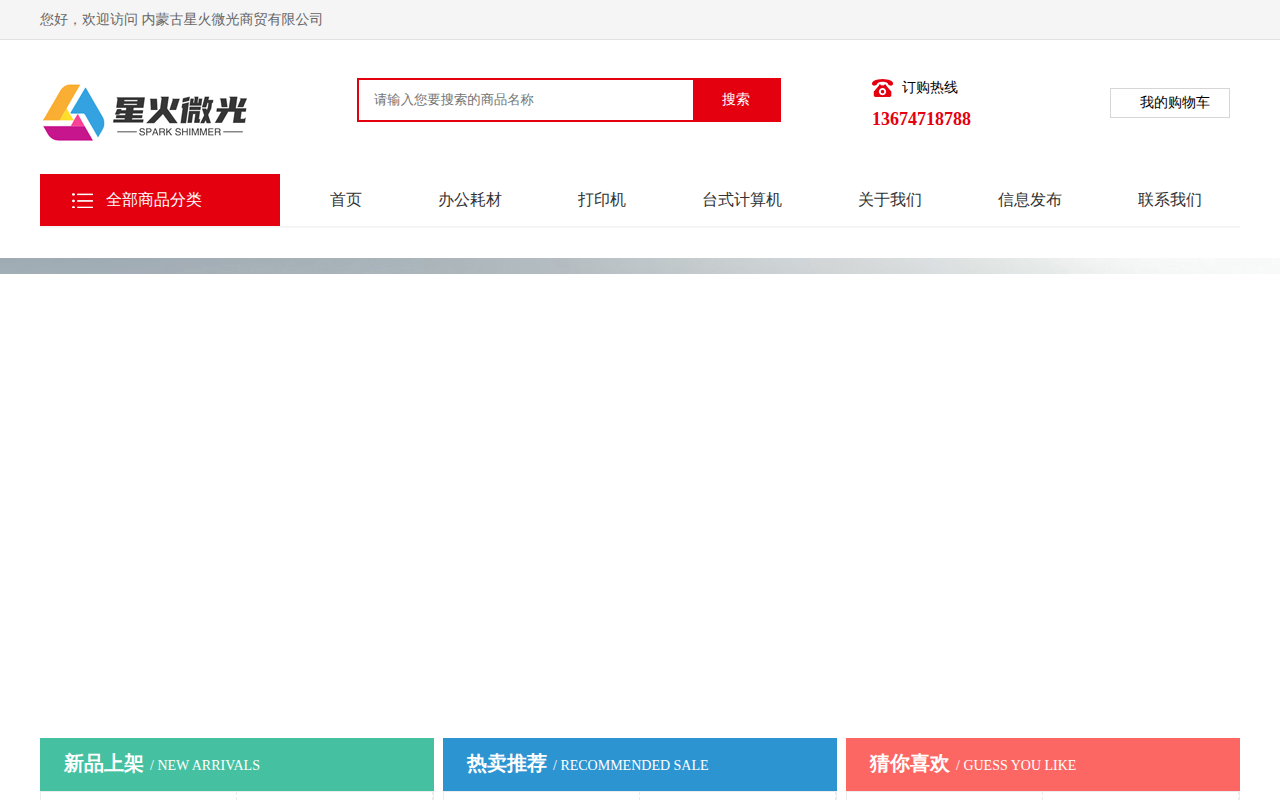Open 我的购物车 shopping cart
The height and width of the screenshot is (800, 1280).
coord(1170,103)
